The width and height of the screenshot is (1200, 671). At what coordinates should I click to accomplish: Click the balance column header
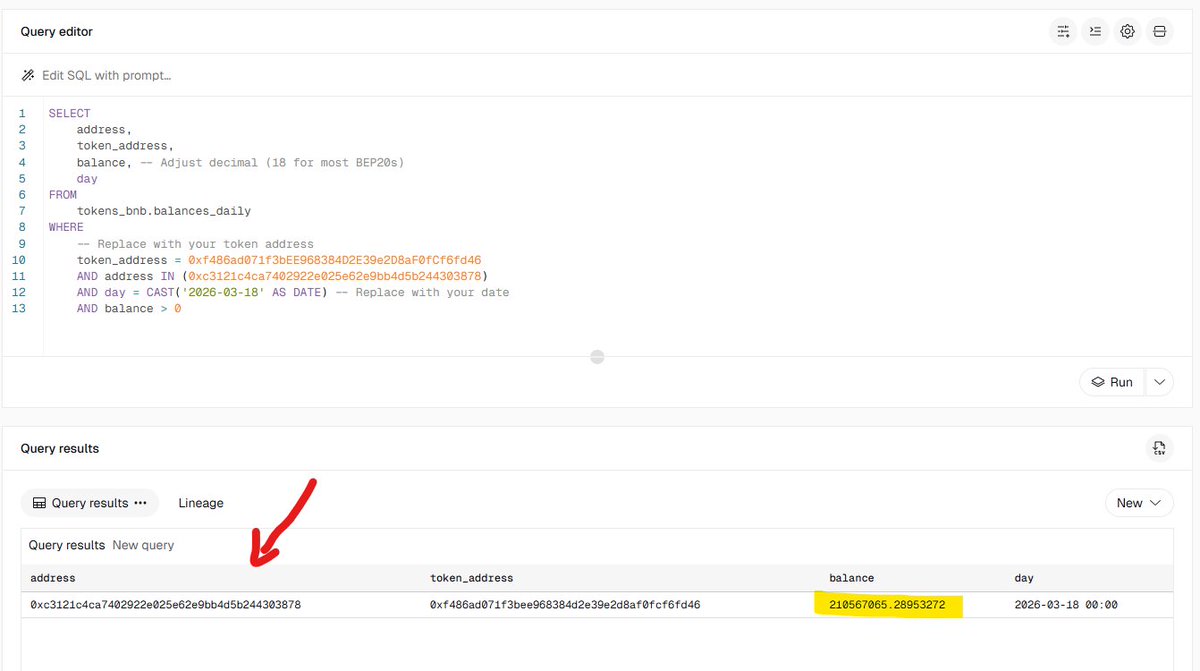tap(852, 578)
